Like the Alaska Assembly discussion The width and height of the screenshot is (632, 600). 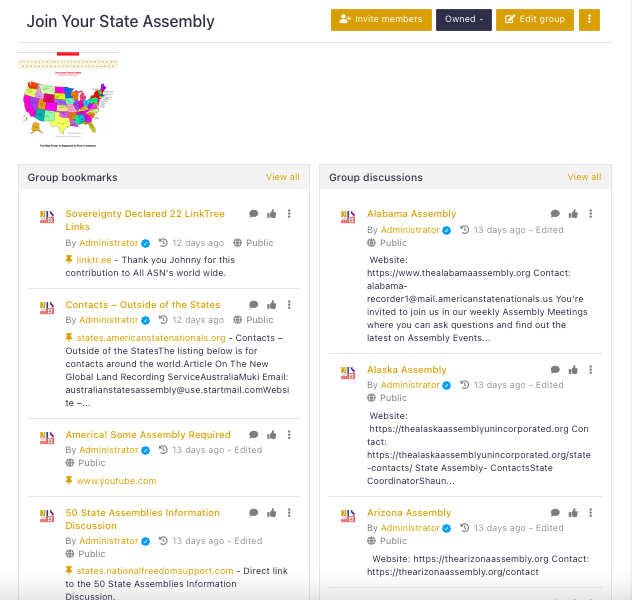573,369
